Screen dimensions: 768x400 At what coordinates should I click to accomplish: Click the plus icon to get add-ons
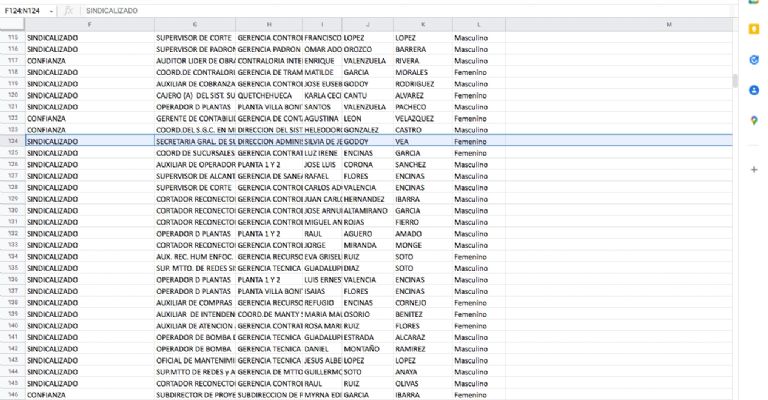coord(753,170)
